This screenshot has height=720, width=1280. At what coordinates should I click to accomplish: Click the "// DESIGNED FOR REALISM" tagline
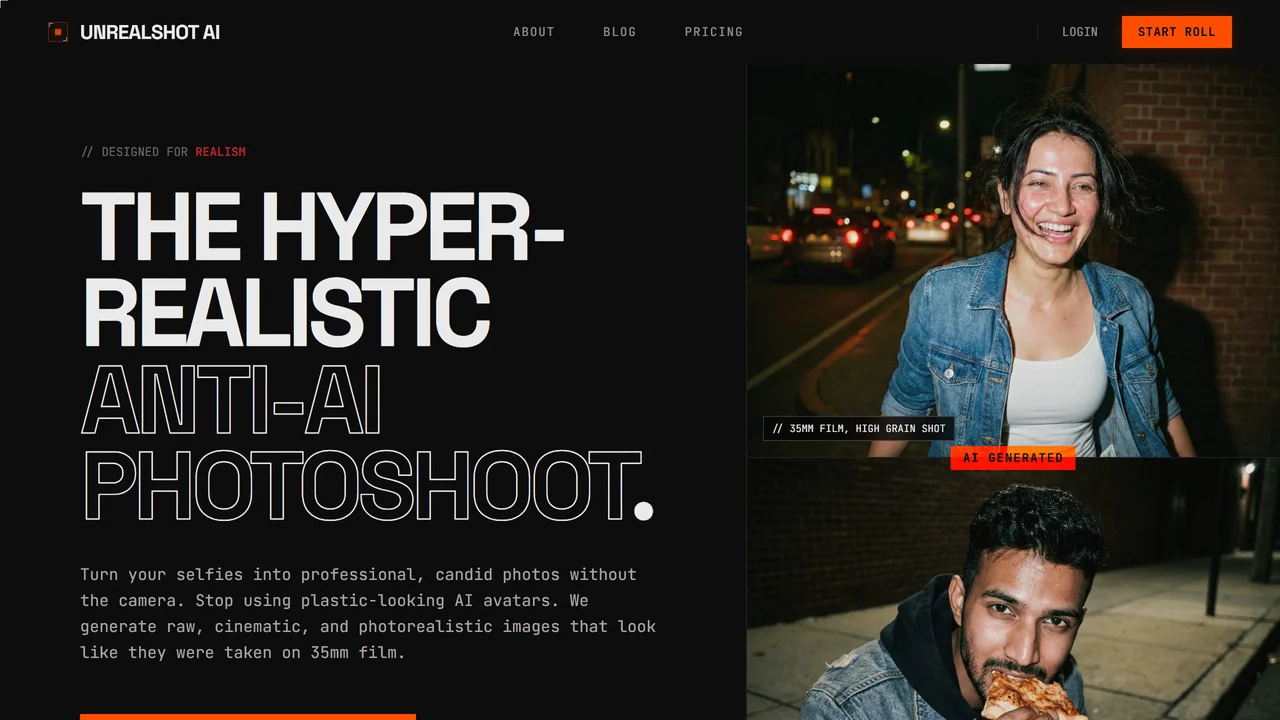(x=163, y=152)
